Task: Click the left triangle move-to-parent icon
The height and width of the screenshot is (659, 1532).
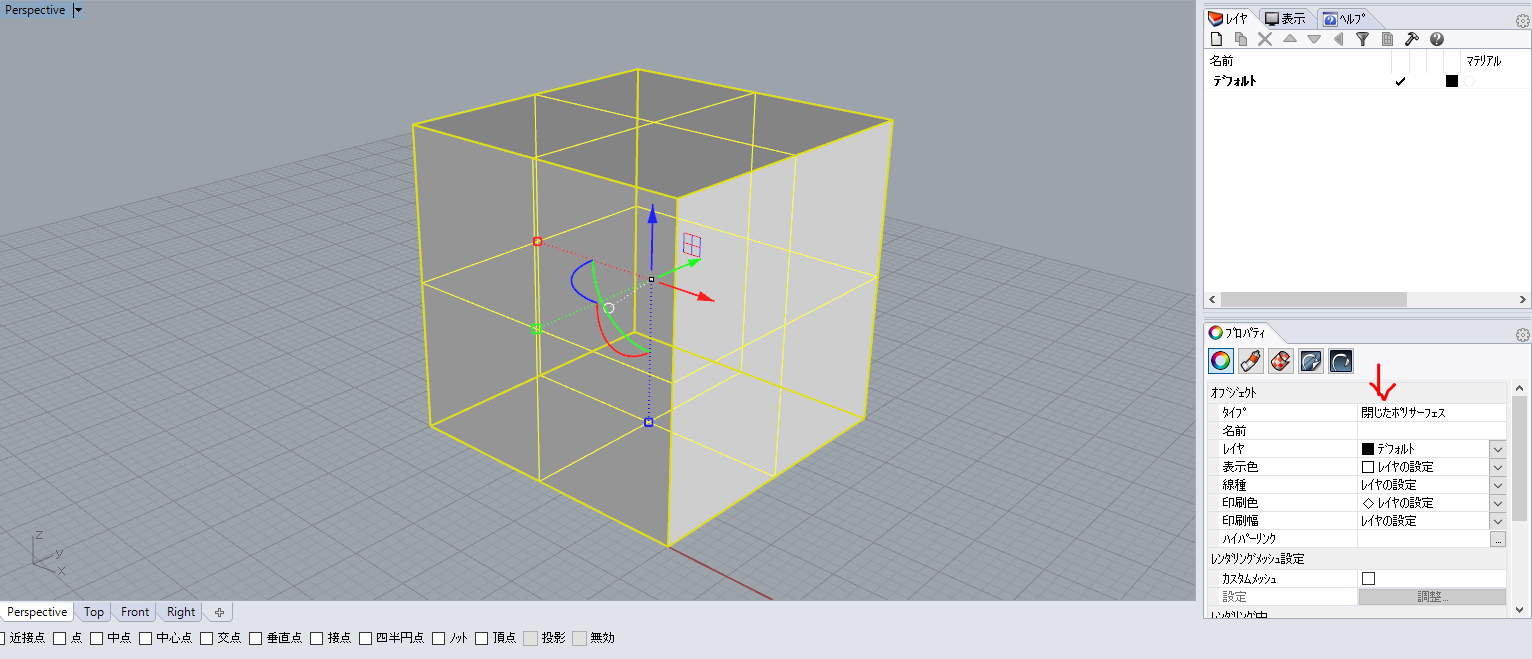Action: point(1338,39)
